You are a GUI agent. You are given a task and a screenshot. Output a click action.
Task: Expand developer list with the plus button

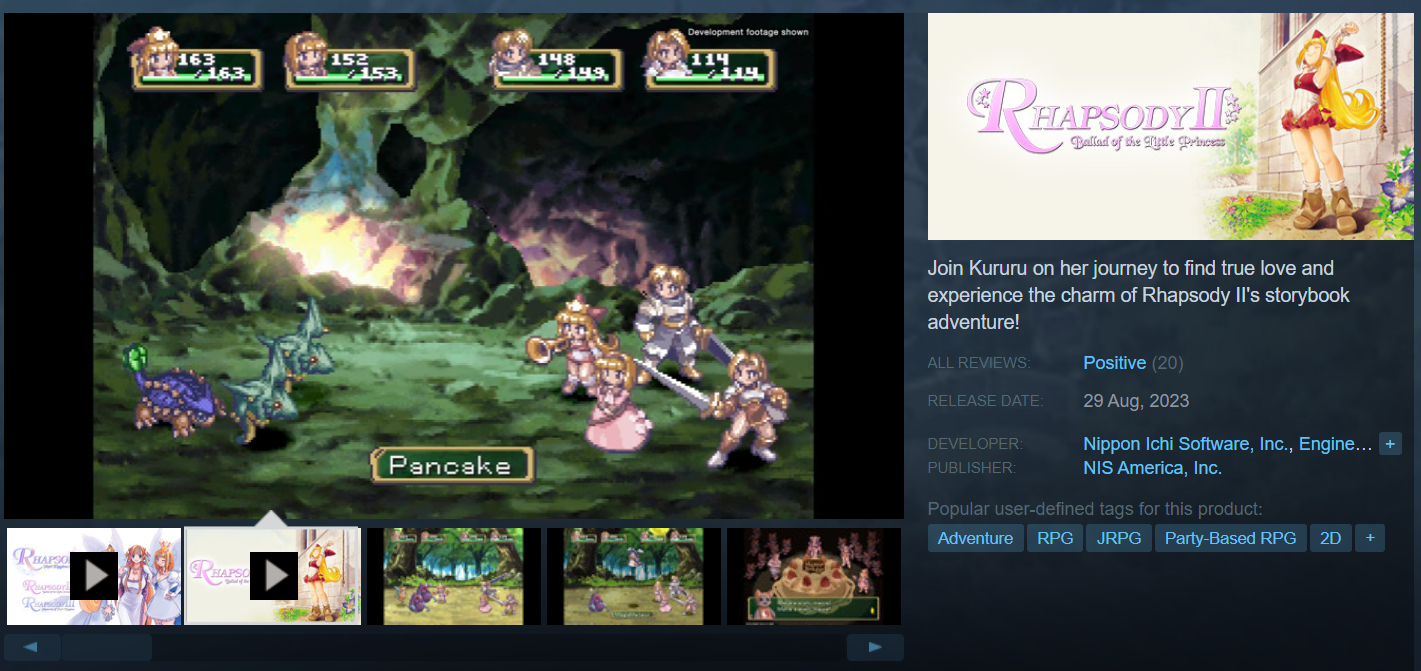1389,444
